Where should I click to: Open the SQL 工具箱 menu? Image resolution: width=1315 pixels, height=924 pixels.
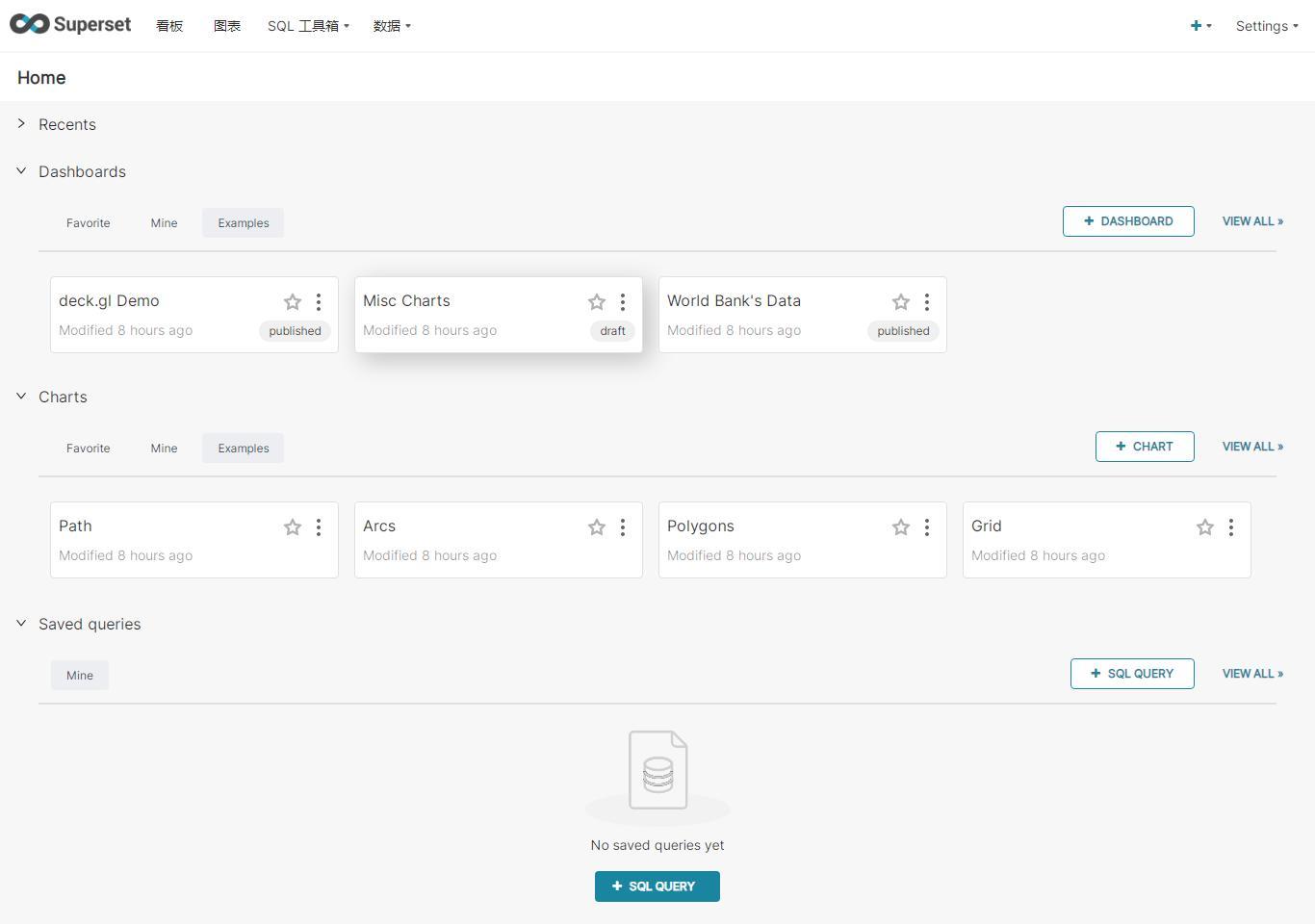pos(308,26)
